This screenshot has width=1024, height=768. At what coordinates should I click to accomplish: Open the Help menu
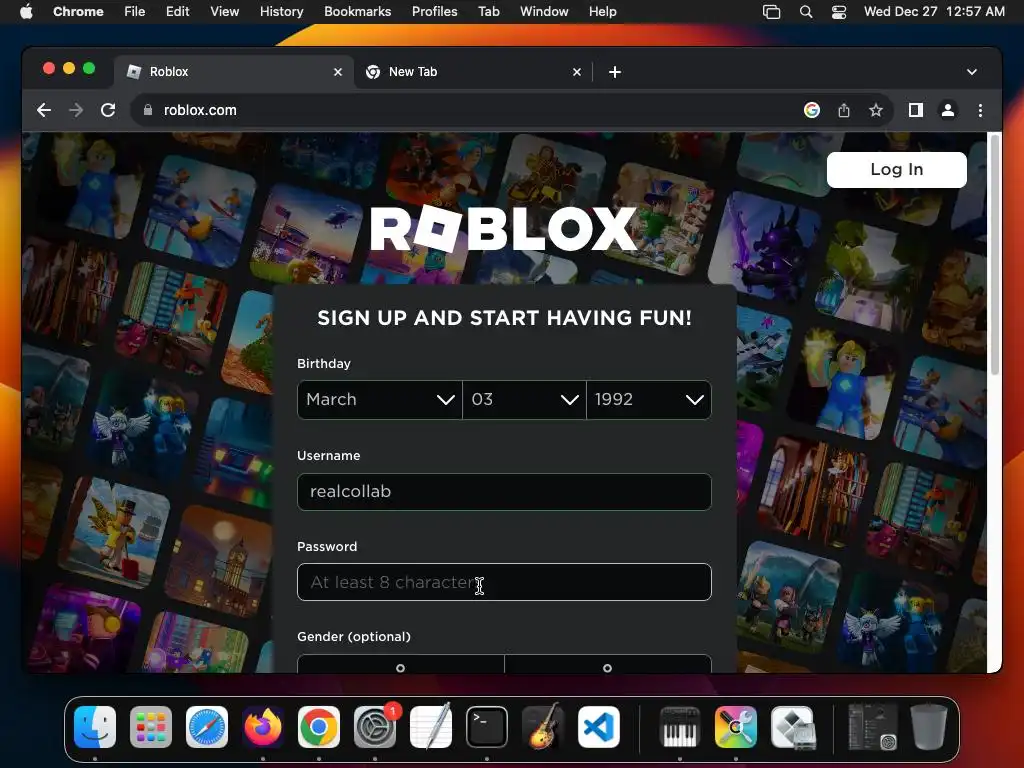coord(602,11)
